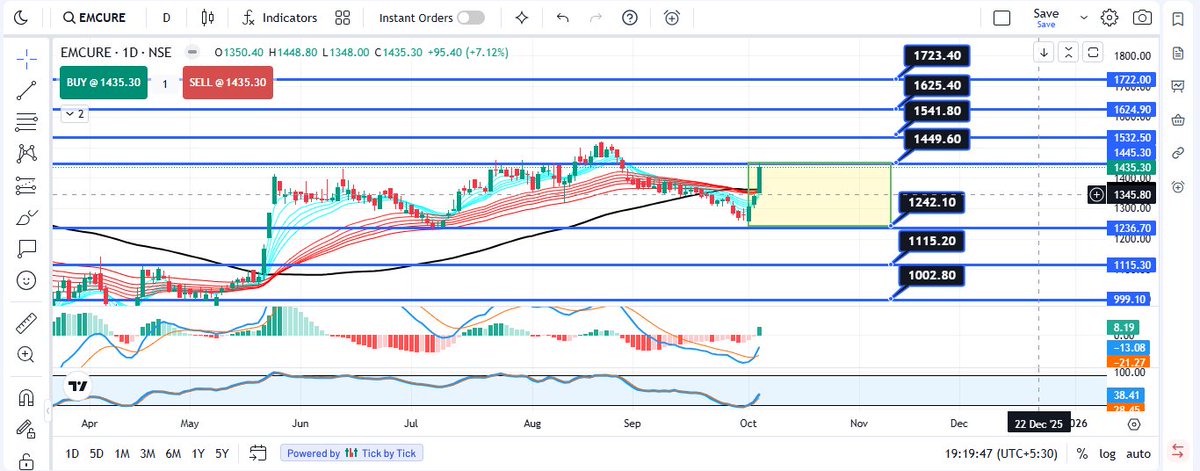Toggle lock all drawings padlock
The image size is (1200, 471).
27,460
